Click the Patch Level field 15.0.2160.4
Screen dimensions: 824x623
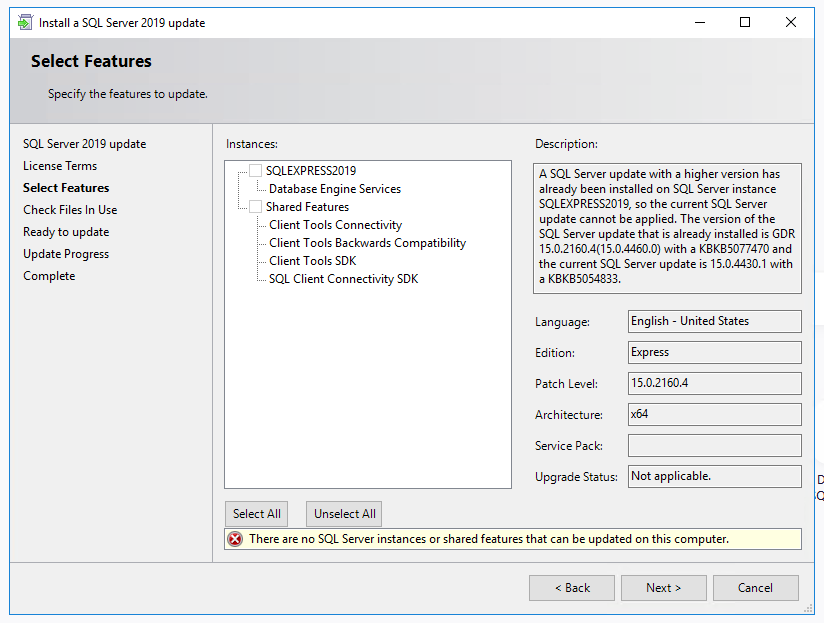[715, 383]
